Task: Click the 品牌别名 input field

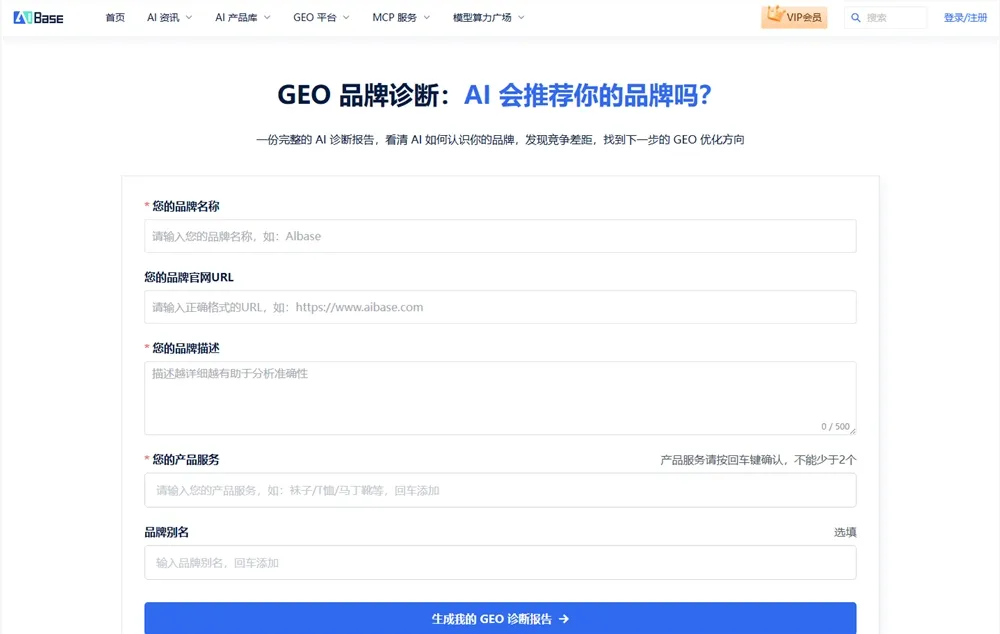Action: tap(500, 563)
